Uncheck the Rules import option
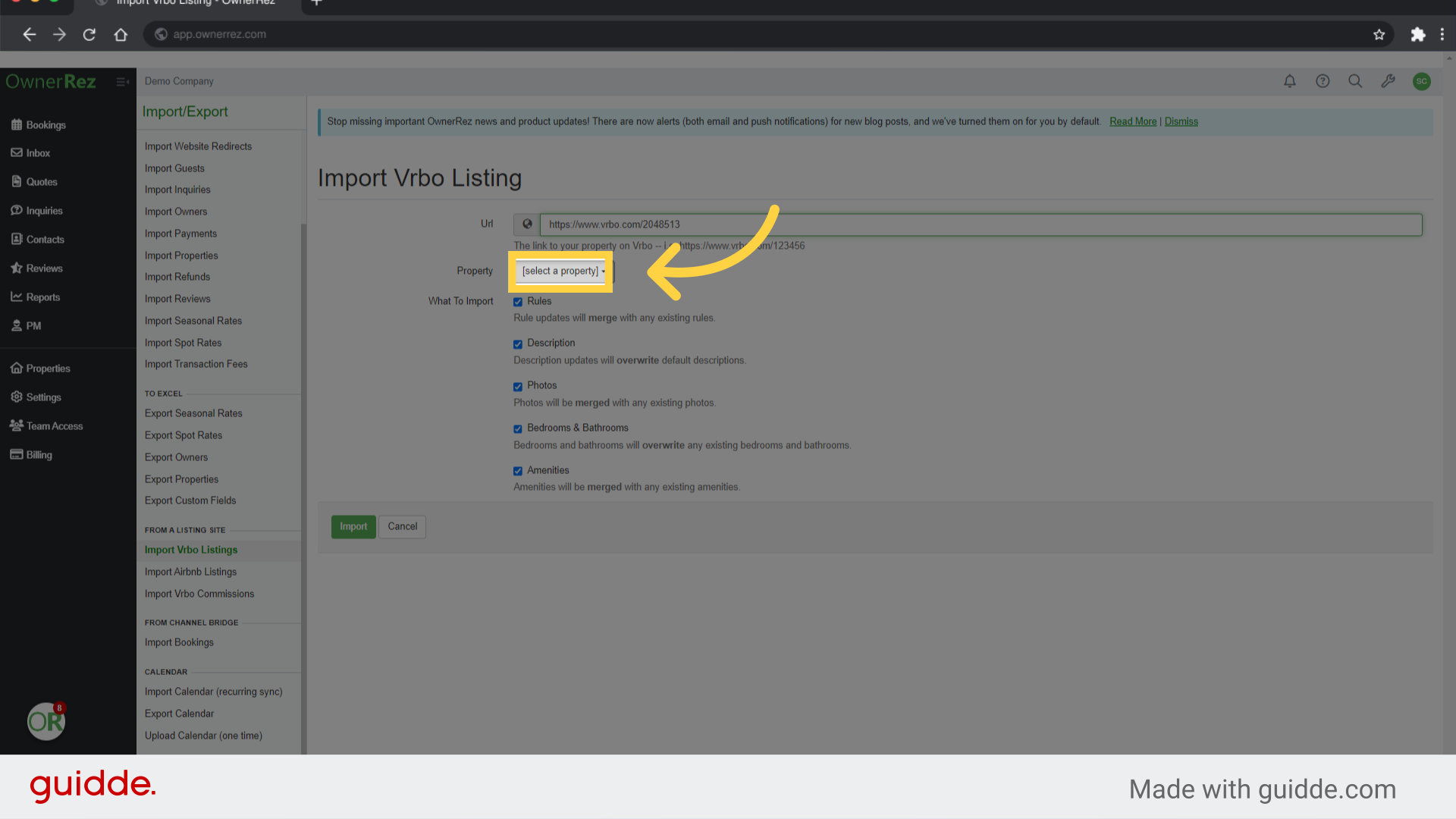1456x819 pixels. 518,301
